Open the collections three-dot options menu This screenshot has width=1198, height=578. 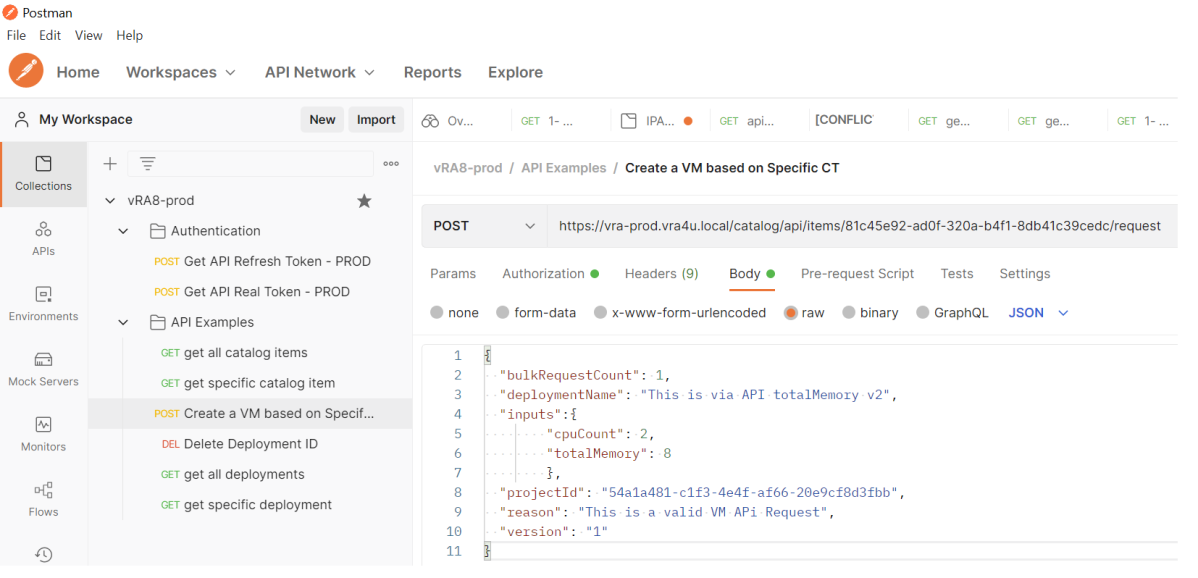(x=391, y=164)
